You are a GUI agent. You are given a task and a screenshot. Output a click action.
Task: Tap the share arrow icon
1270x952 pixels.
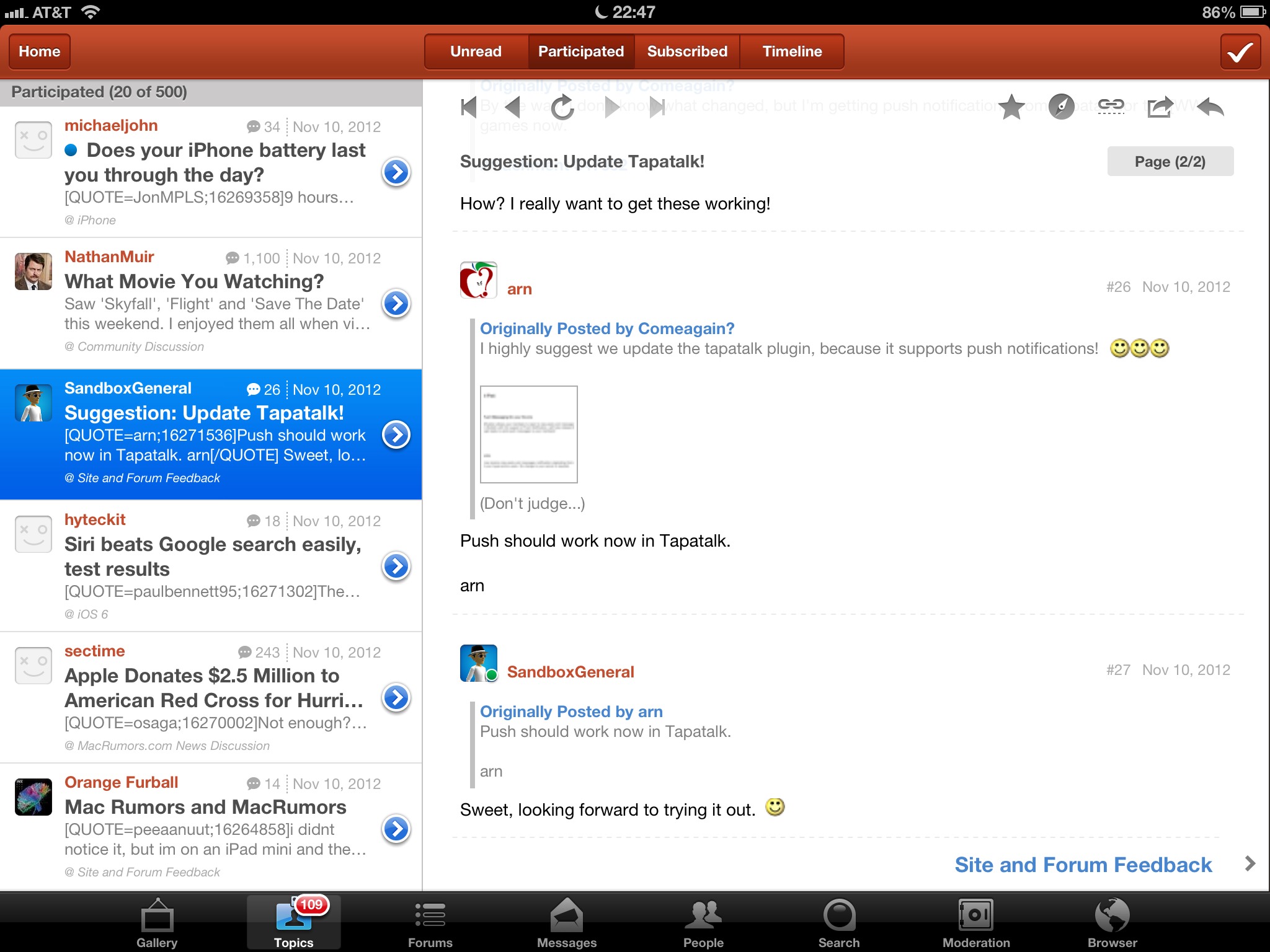click(x=1160, y=107)
